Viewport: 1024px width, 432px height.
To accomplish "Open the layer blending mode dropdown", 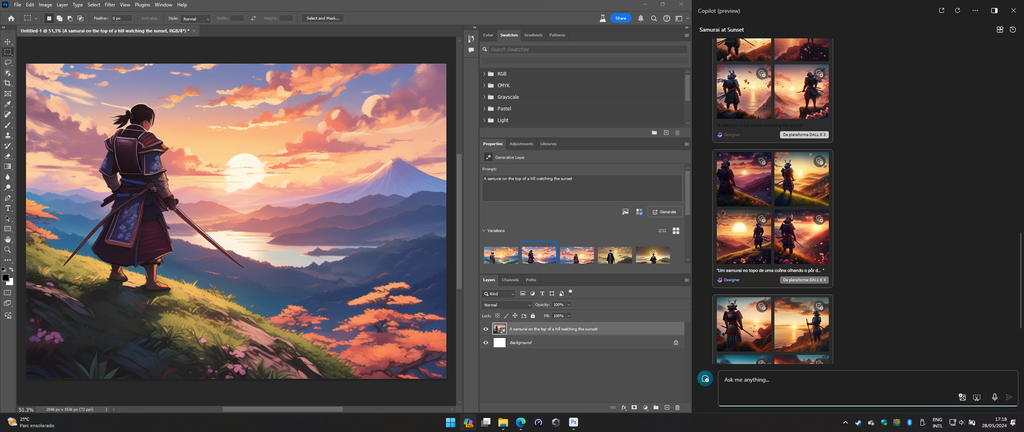I will 507,305.
